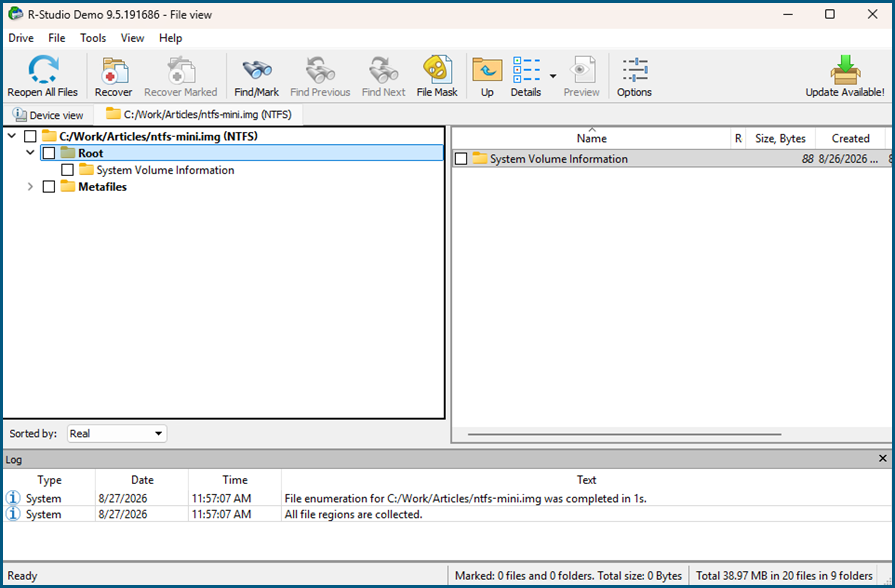Image resolution: width=895 pixels, height=588 pixels.
Task: Click the R-Studio app icon in title bar
Action: tap(15, 14)
